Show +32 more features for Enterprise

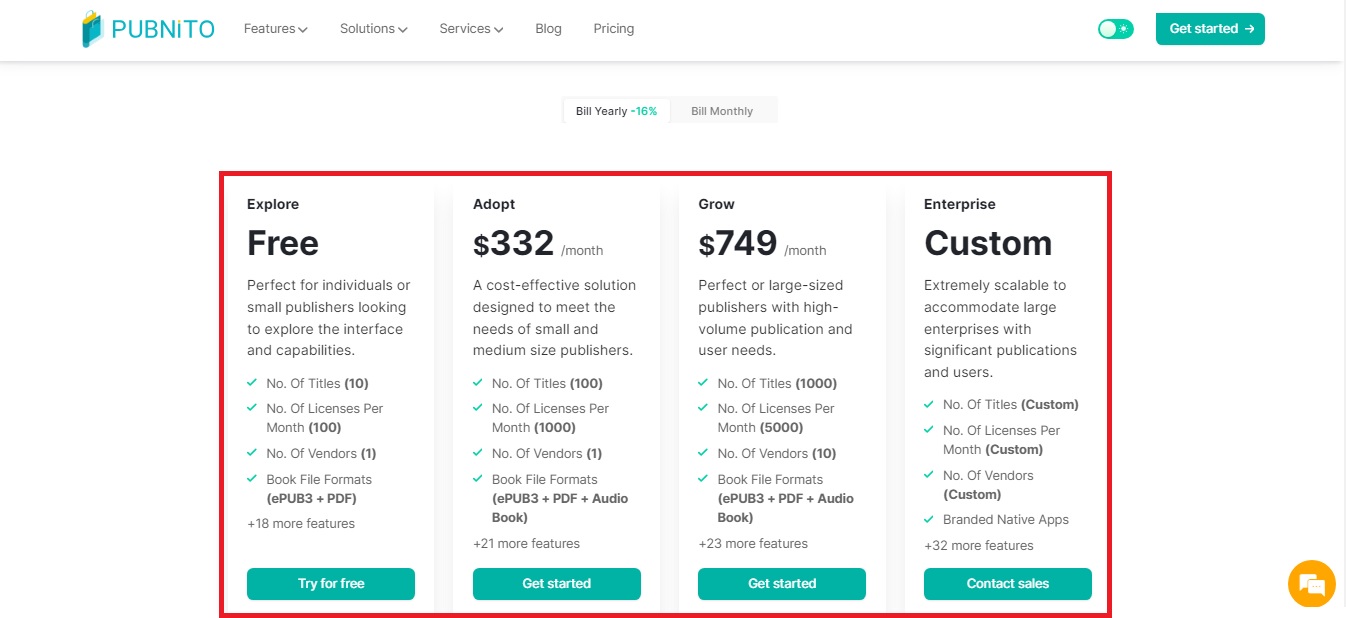(x=978, y=545)
